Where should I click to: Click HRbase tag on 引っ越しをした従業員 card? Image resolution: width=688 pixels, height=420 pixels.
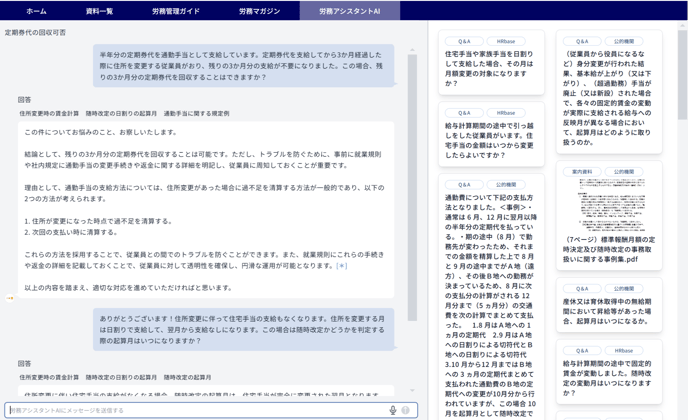click(506, 113)
